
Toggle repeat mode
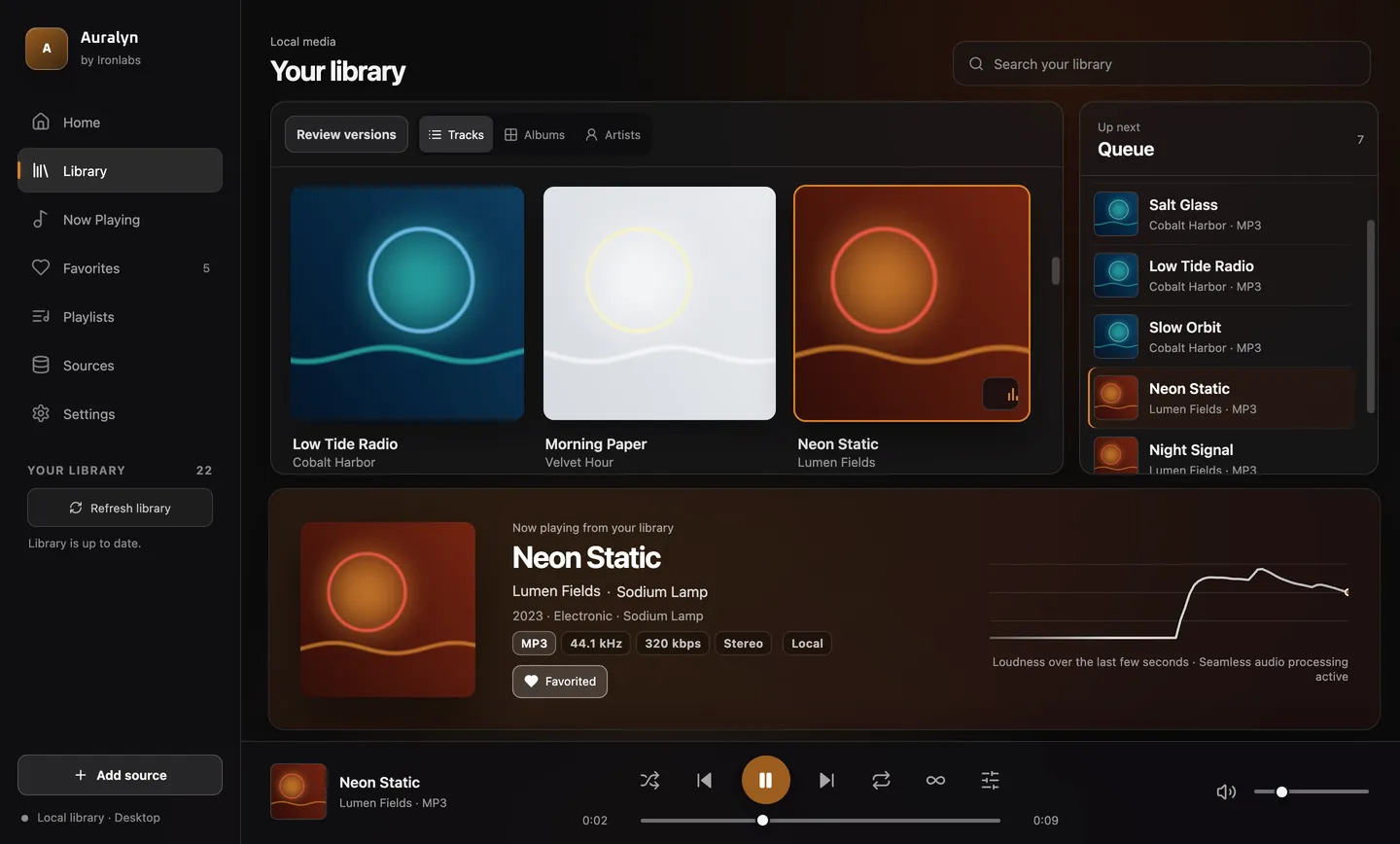click(x=881, y=780)
